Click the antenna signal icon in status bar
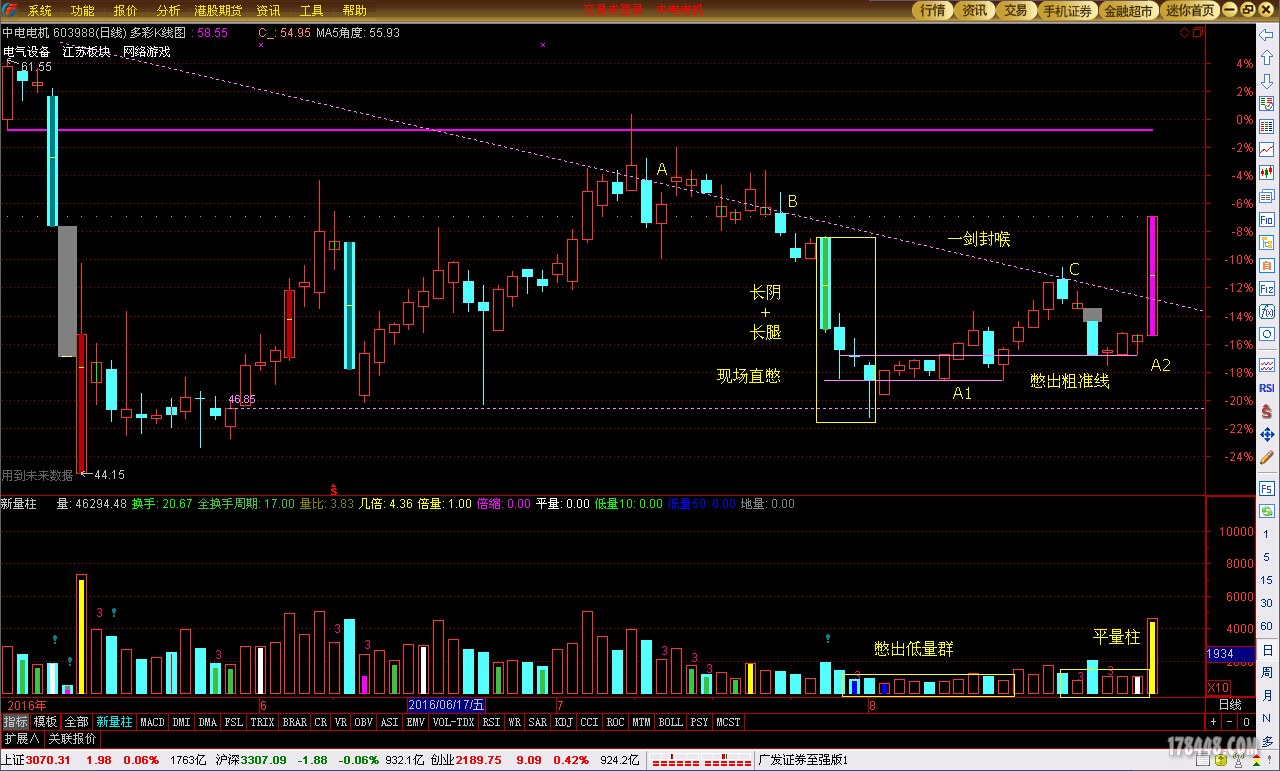The image size is (1280, 771). (1238, 759)
